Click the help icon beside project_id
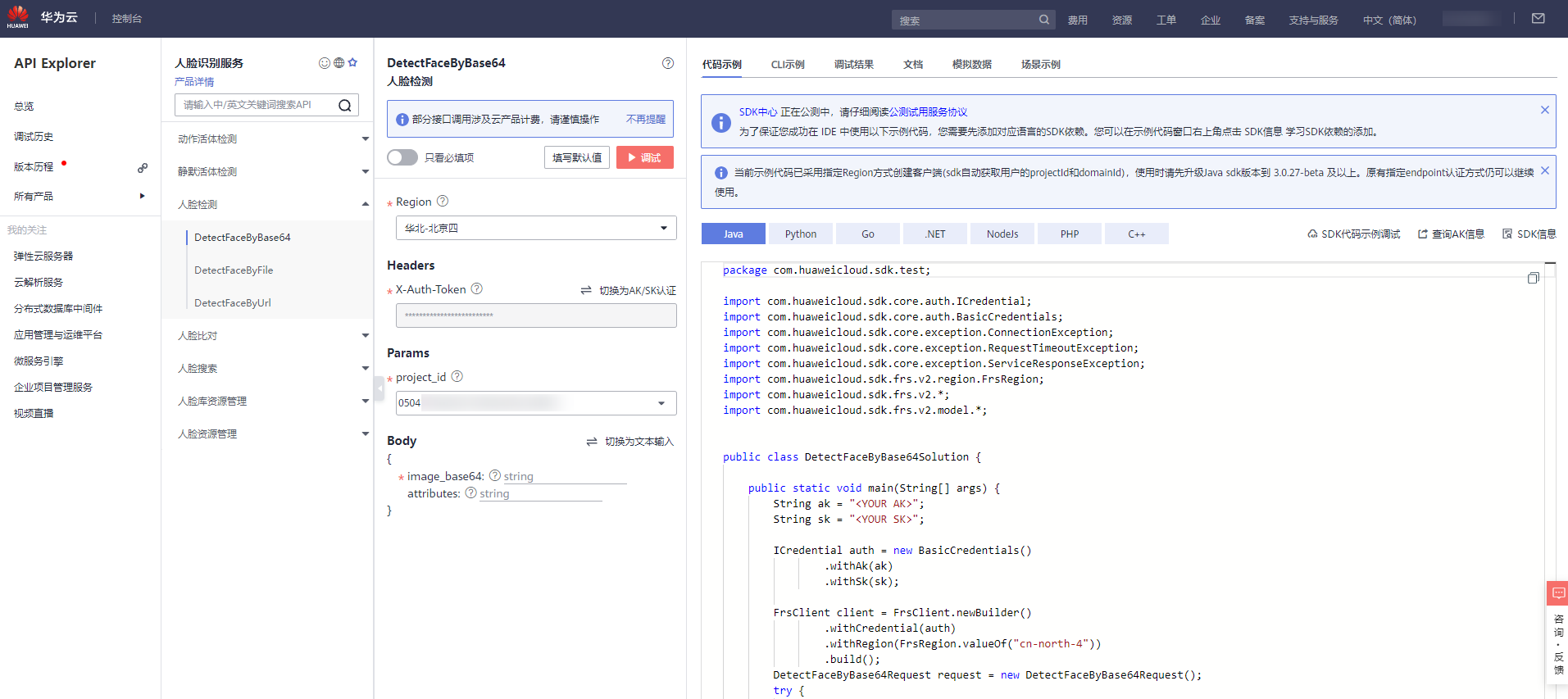This screenshot has height=699, width=1568. pos(457,376)
